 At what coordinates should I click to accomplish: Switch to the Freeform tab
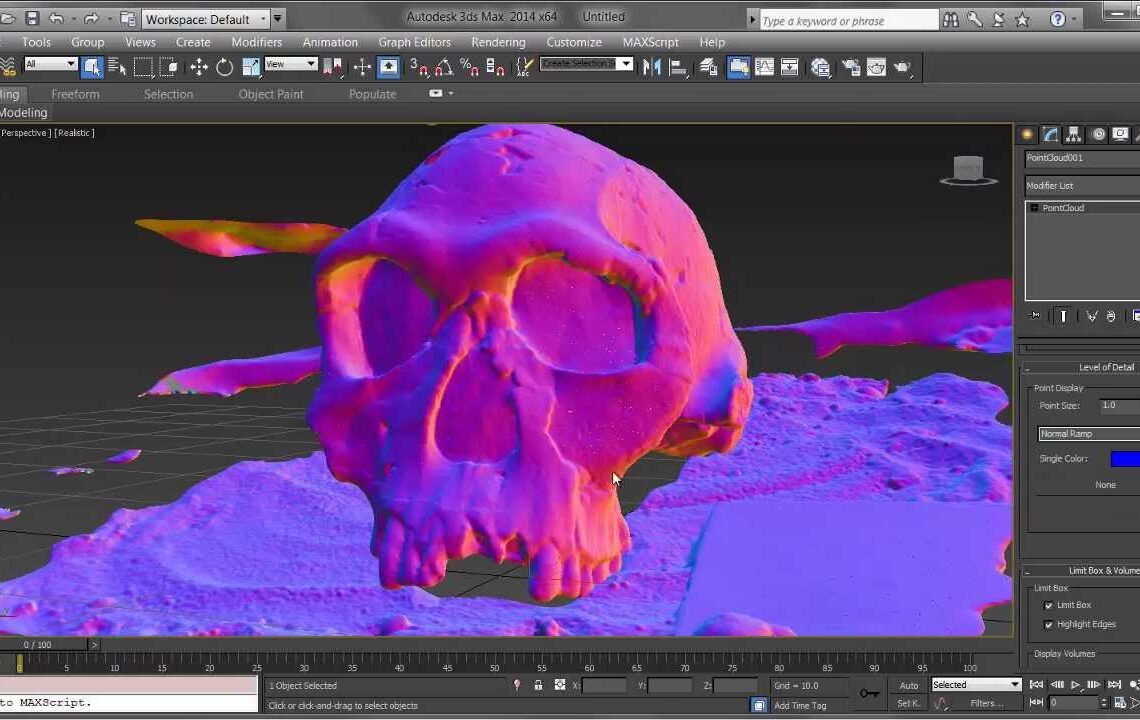pyautogui.click(x=75, y=94)
